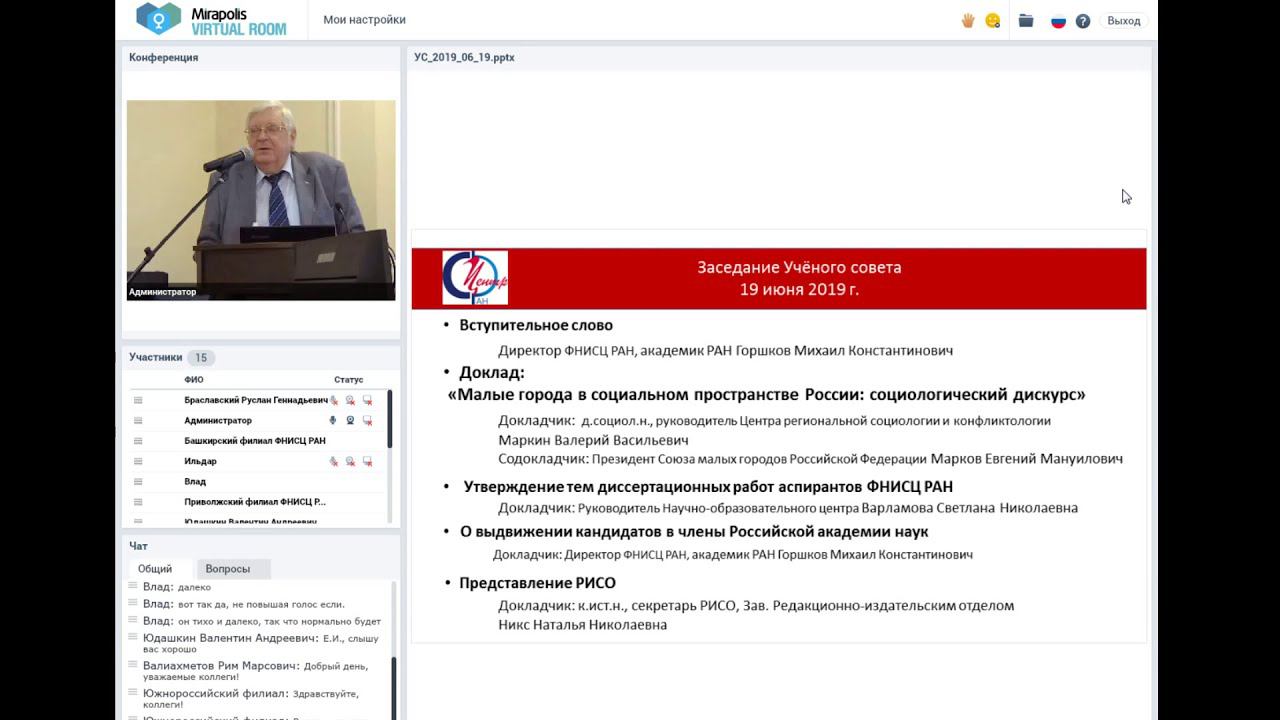Change language via the Russian flag icon

tap(1058, 21)
